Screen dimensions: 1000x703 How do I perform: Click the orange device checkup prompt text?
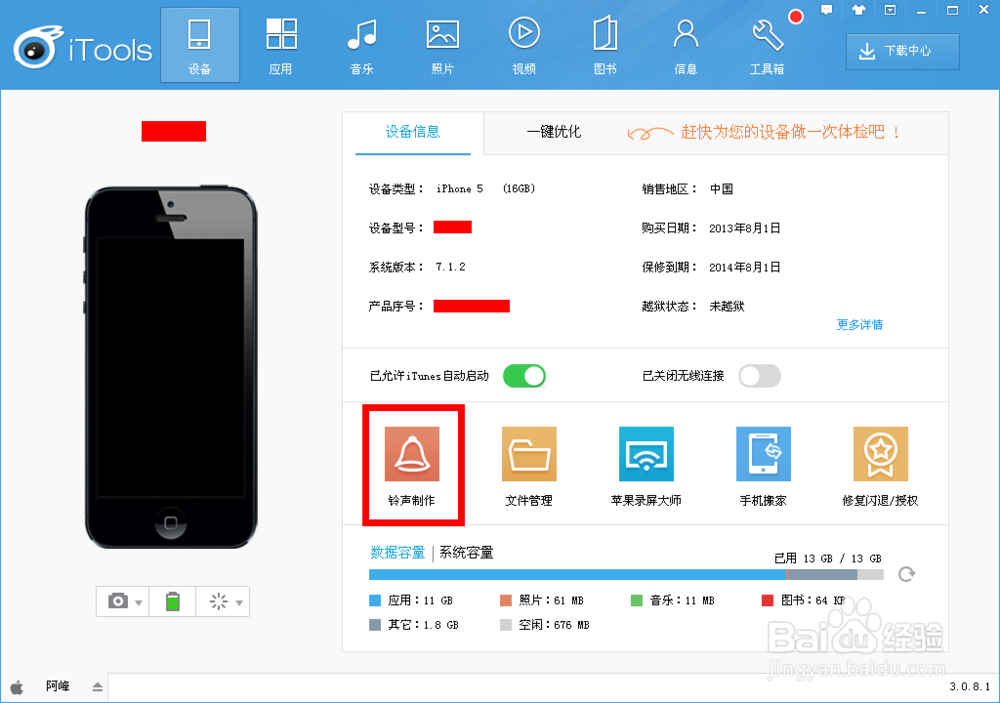(x=790, y=132)
